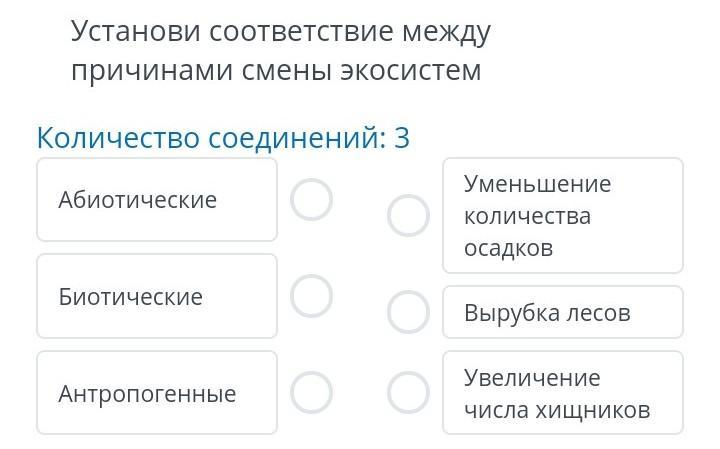Image resolution: width=720 pixels, height=449 pixels.
Task: Pick the Антропогенные card
Action: [x=157, y=393]
